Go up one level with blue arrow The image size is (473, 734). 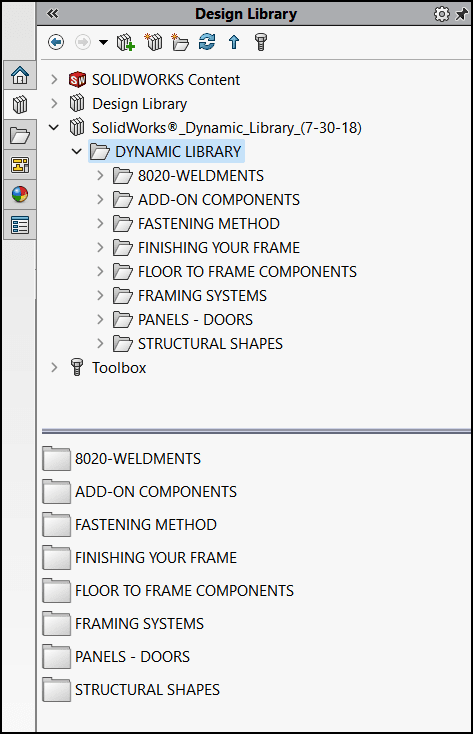tap(234, 42)
